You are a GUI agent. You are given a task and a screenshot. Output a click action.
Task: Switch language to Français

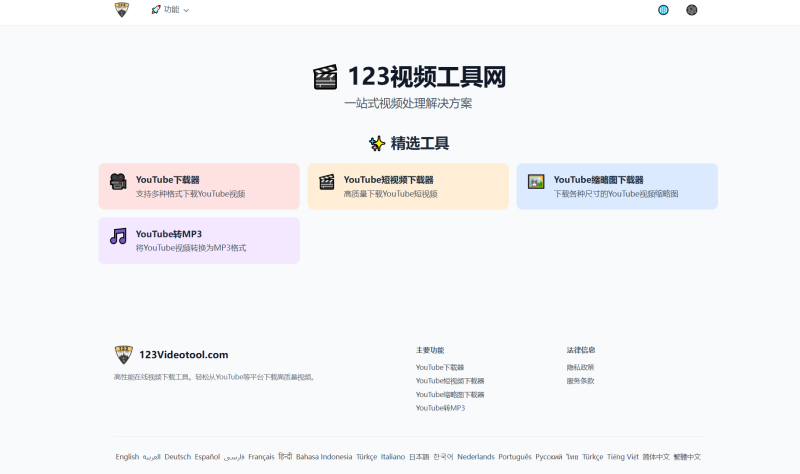click(261, 457)
